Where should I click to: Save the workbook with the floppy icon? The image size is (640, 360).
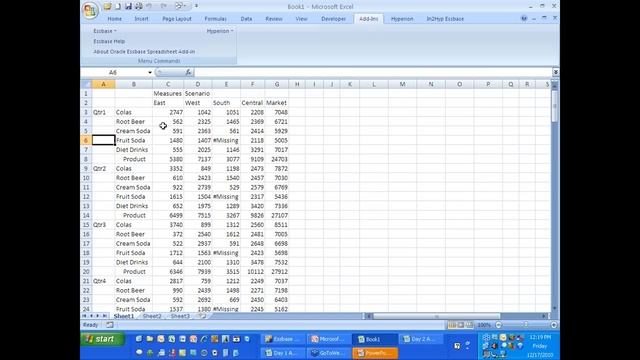pos(128,6)
